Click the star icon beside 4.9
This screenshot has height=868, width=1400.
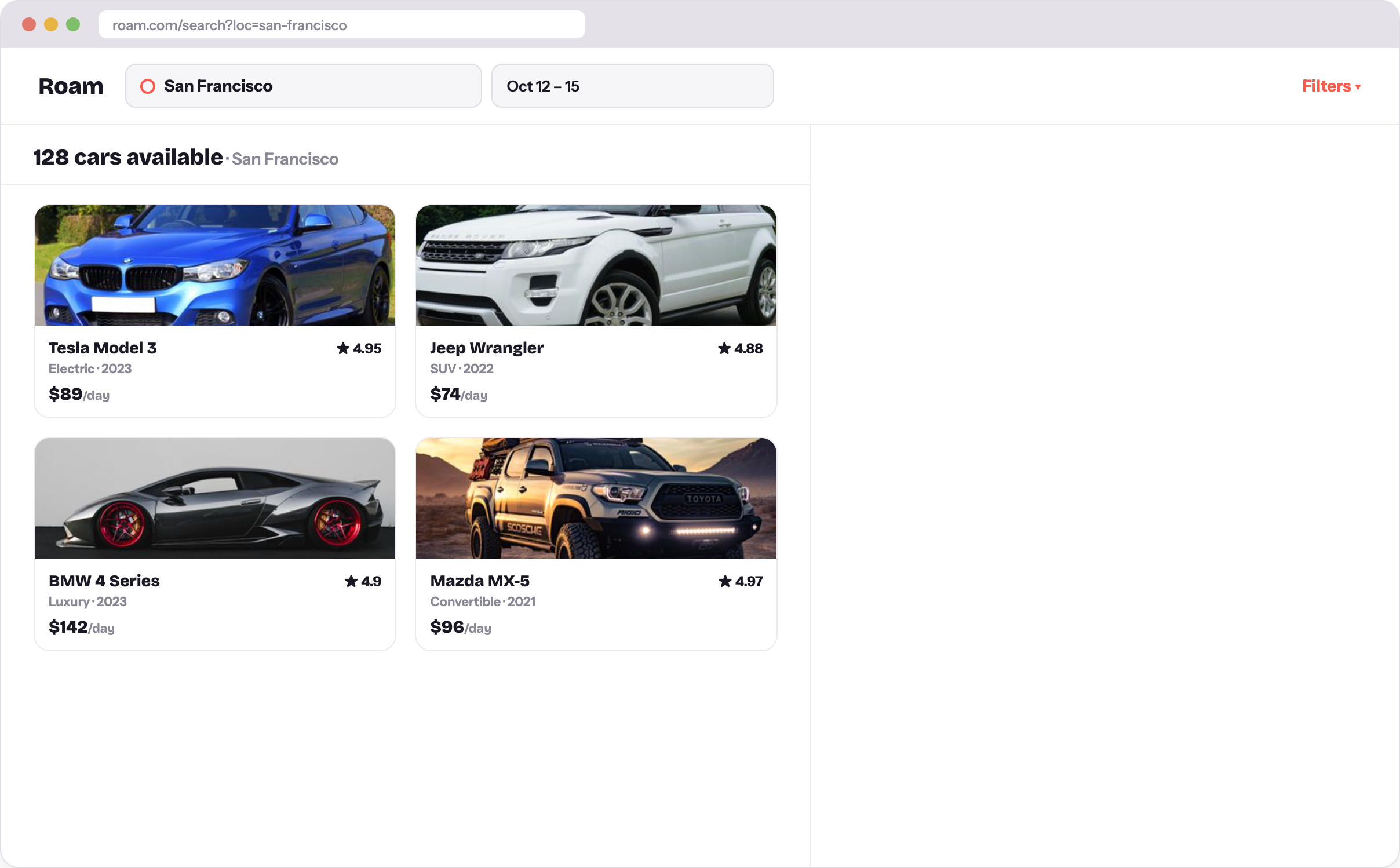351,581
